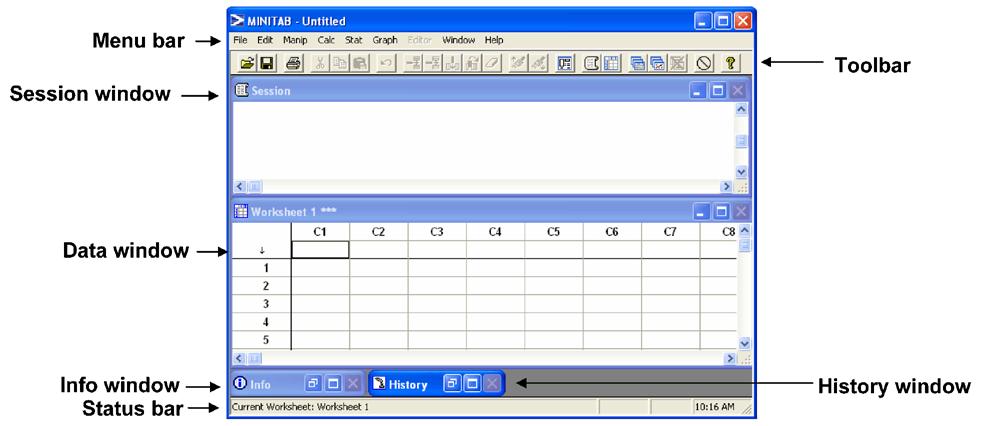Image resolution: width=982 pixels, height=426 pixels.
Task: Open the File menu
Action: tap(240, 40)
